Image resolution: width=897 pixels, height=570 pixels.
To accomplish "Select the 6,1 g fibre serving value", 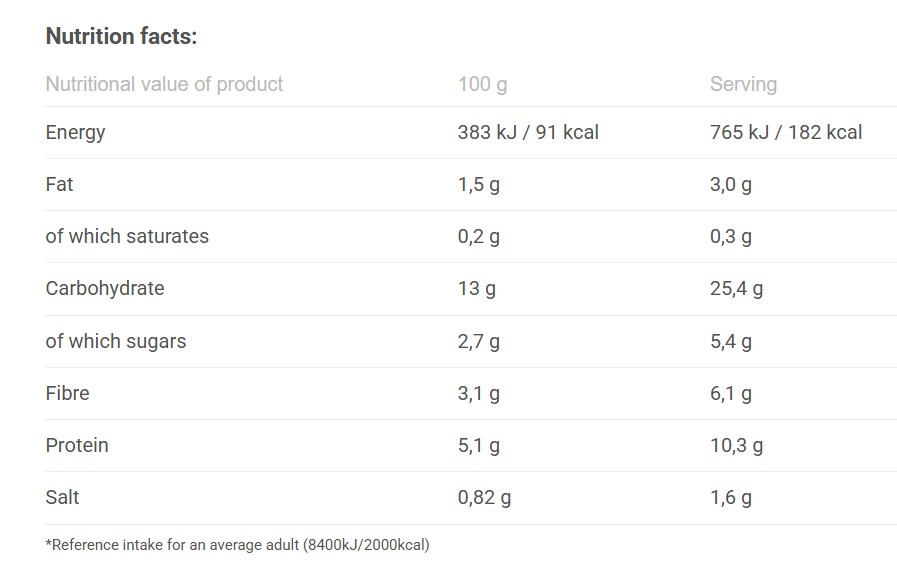I will tap(731, 394).
